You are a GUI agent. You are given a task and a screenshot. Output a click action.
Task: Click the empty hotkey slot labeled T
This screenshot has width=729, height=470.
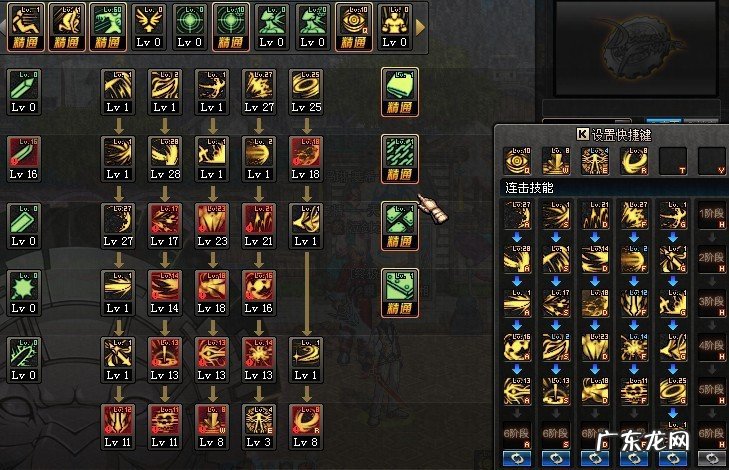[673, 160]
